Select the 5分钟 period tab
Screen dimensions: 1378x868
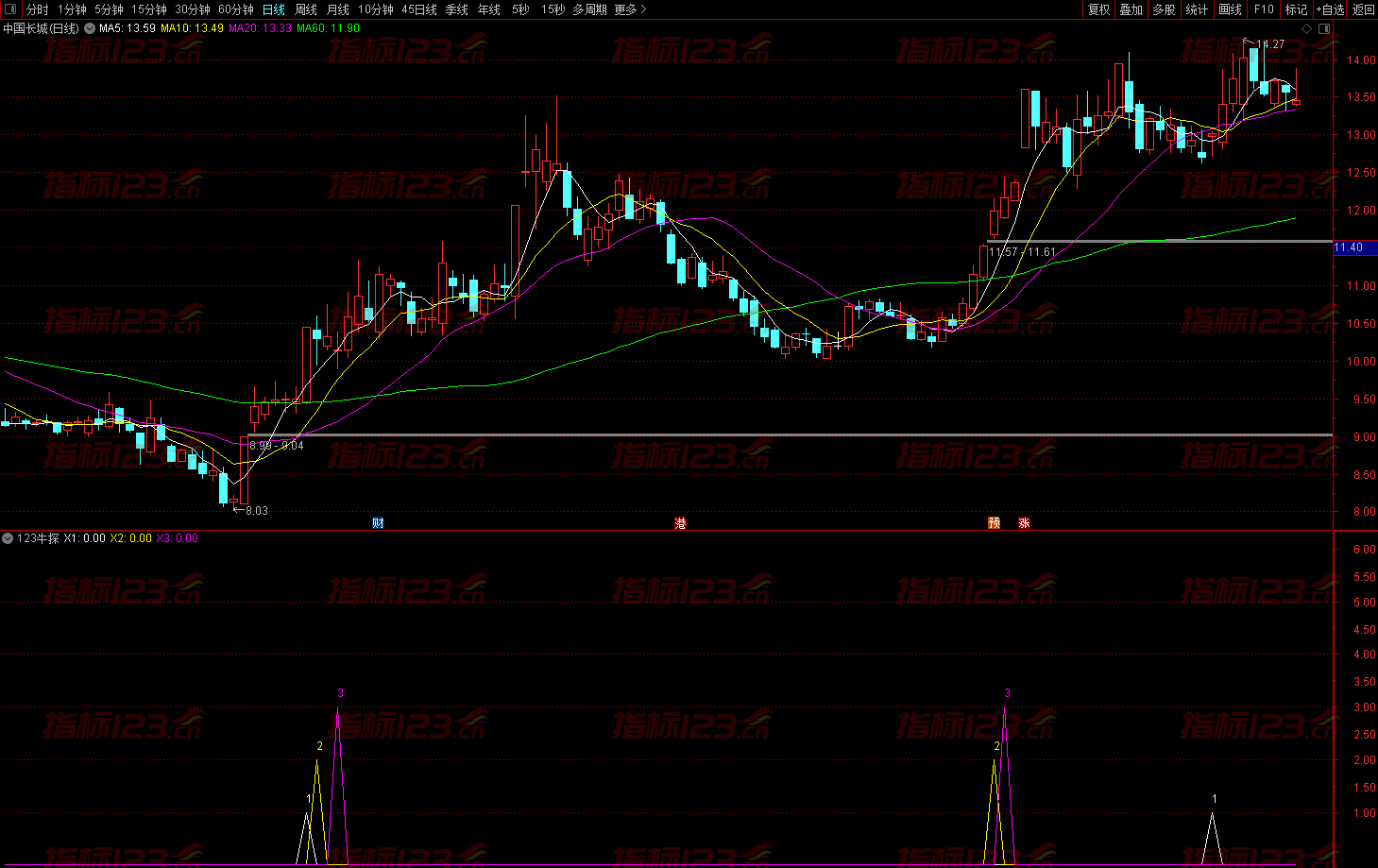(x=109, y=9)
